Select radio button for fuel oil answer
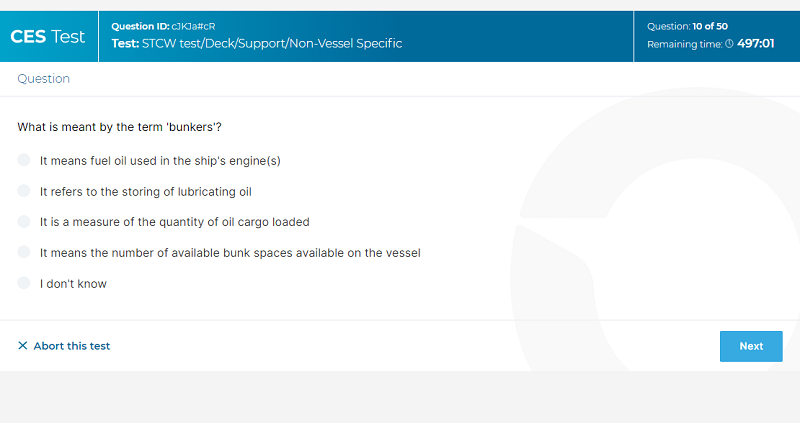 23,160
